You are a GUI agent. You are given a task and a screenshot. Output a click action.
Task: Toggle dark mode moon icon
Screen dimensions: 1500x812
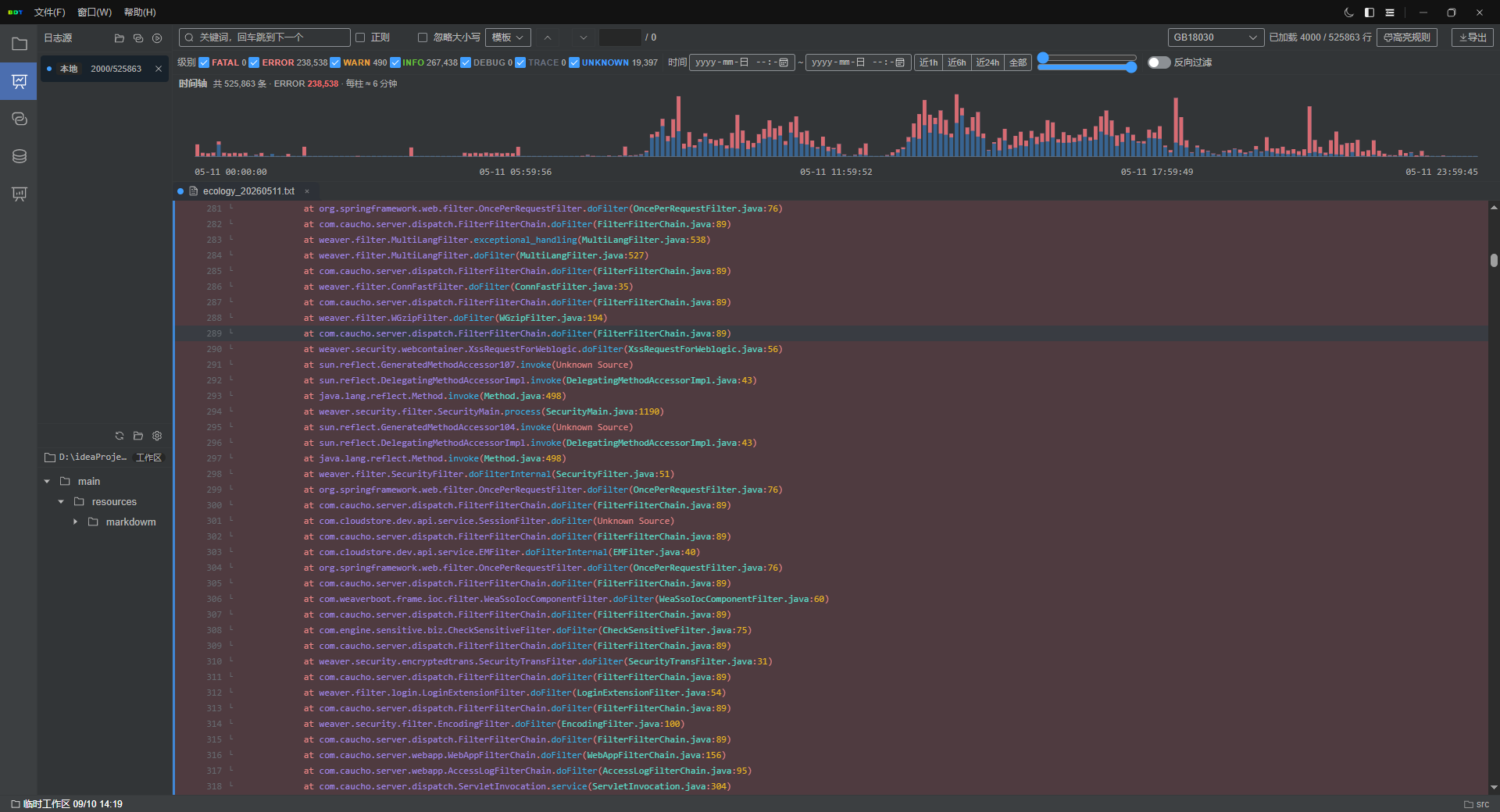coord(1349,12)
